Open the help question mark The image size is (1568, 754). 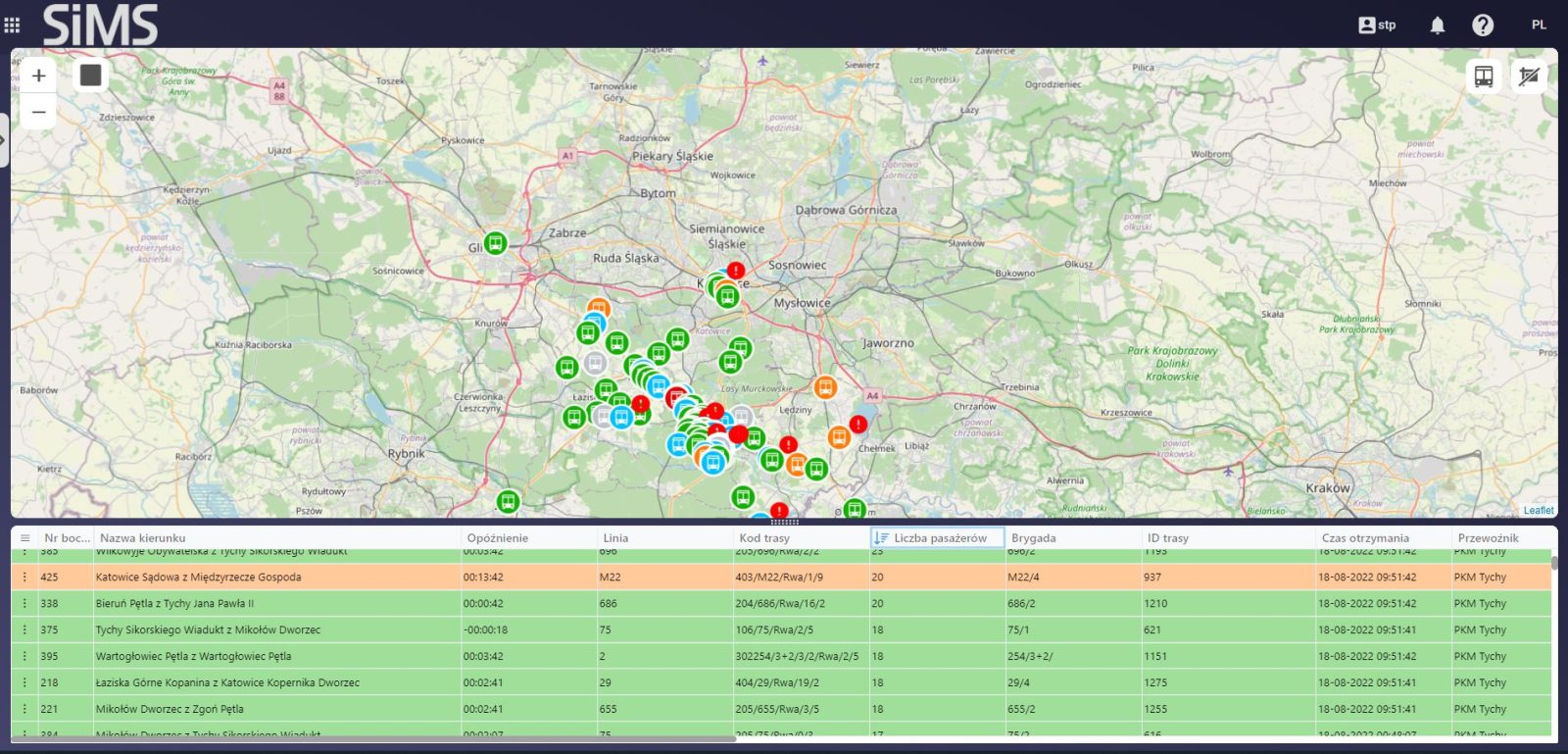[1483, 25]
